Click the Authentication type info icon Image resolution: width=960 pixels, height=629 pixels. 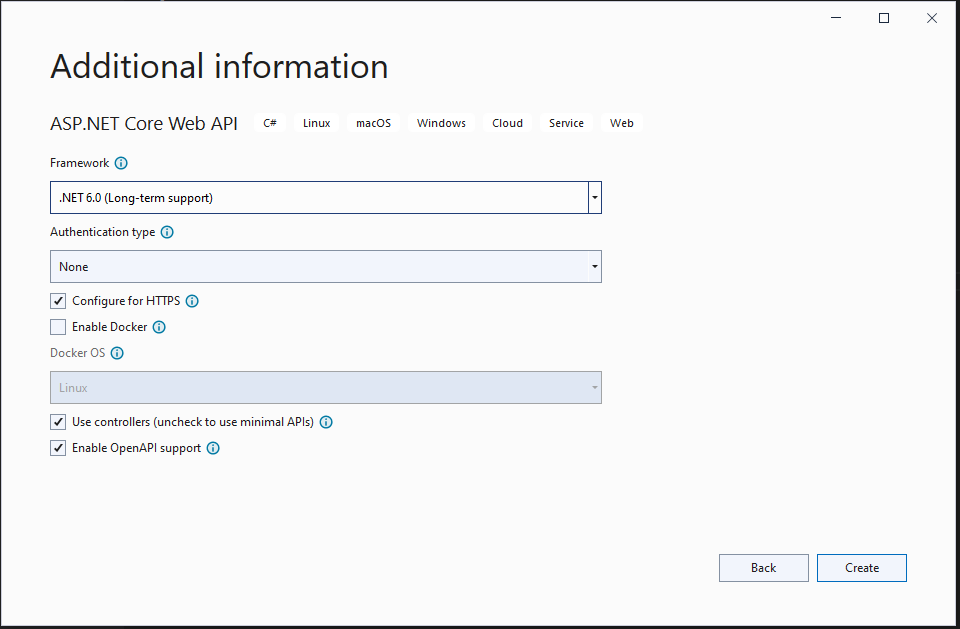[x=167, y=232]
